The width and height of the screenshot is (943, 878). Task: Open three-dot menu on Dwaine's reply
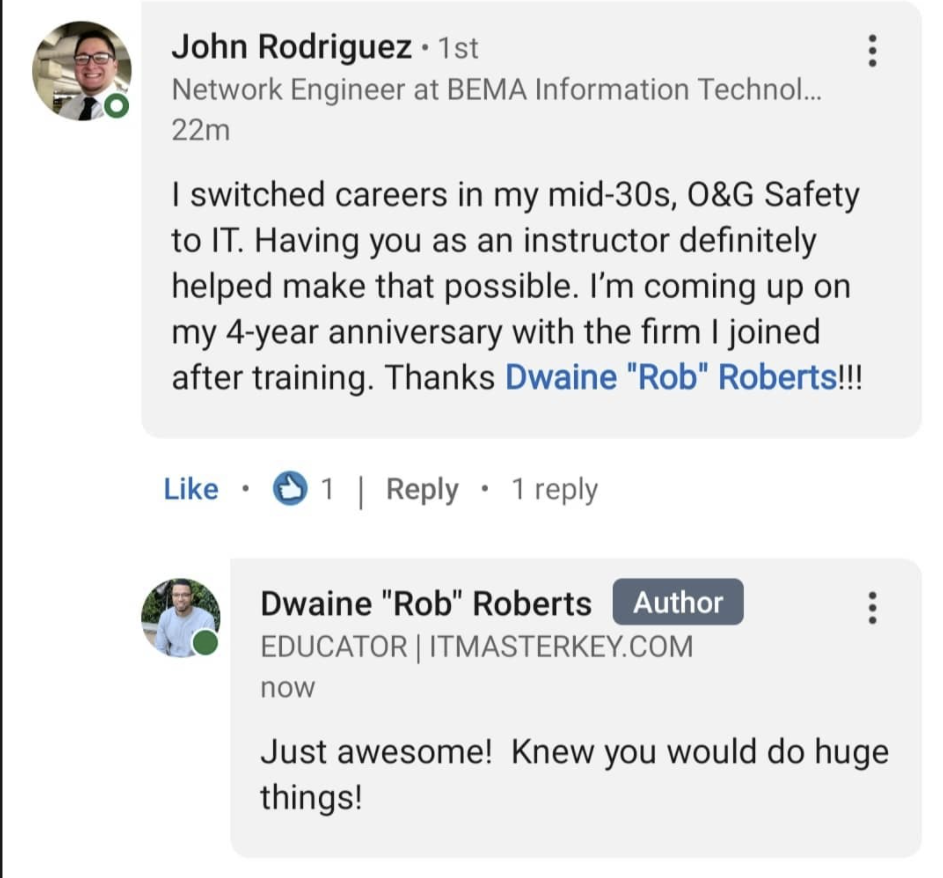(x=872, y=607)
